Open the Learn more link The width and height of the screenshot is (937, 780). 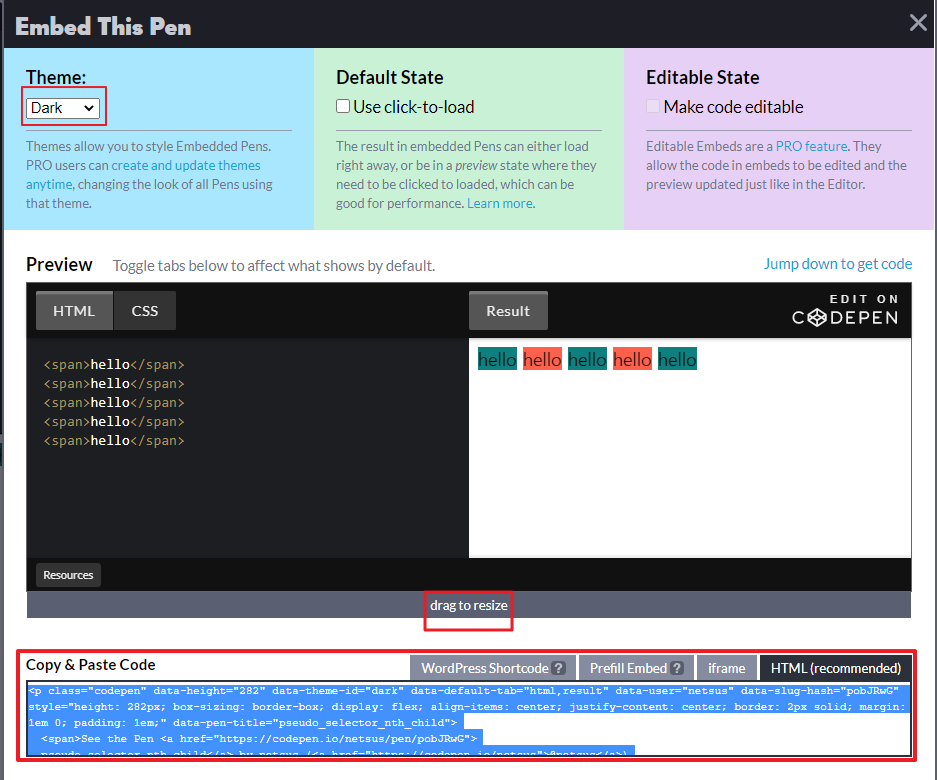(501, 203)
